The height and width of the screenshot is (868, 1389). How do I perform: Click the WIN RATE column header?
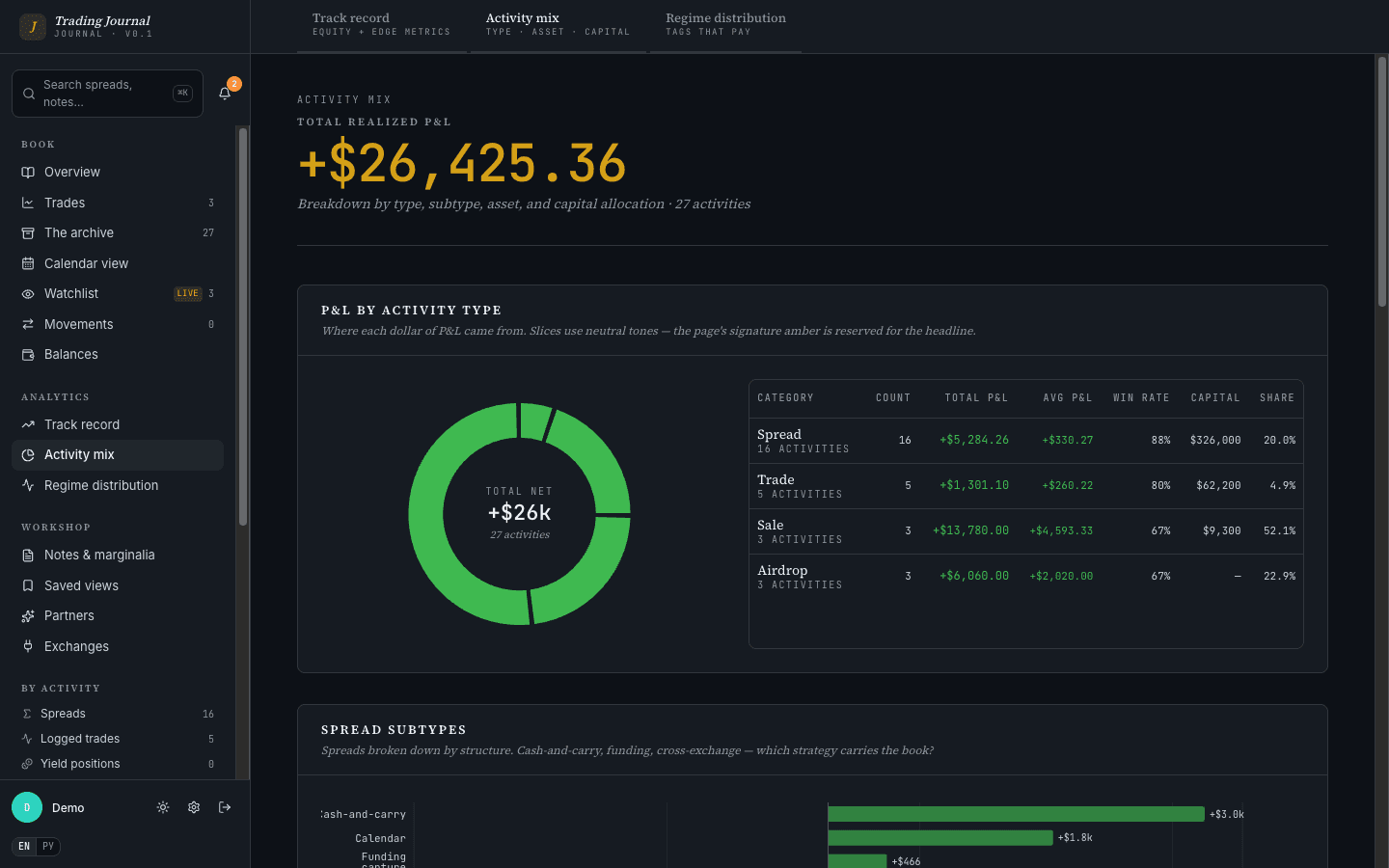[x=1141, y=397]
